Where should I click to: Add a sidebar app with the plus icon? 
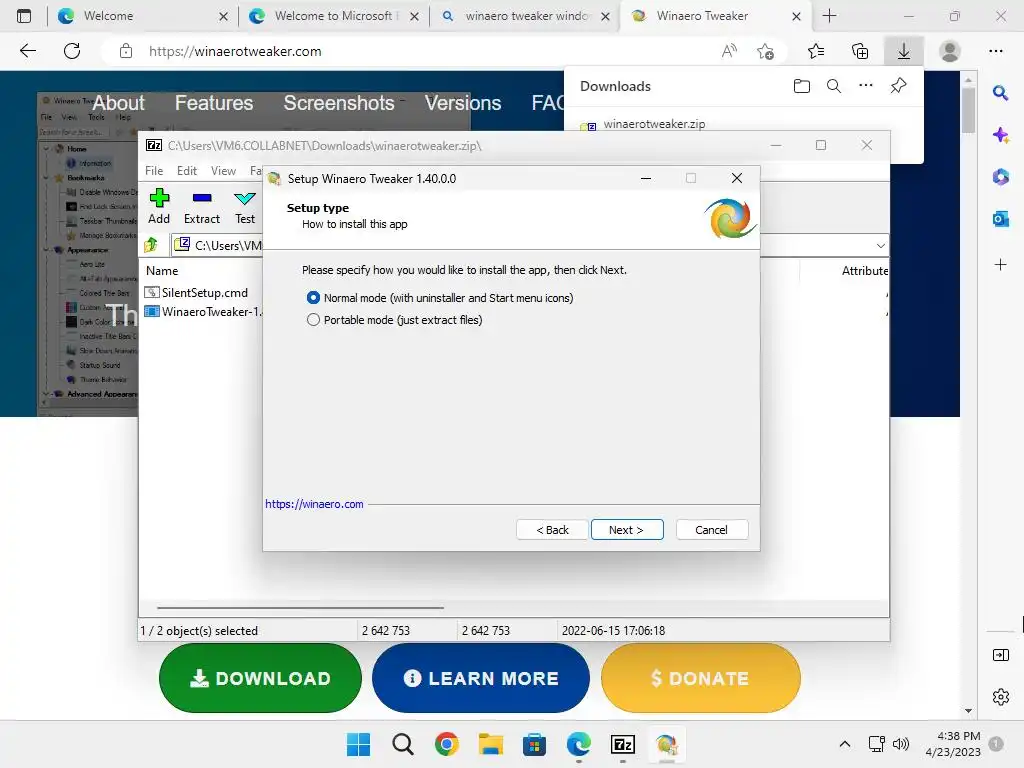(1000, 264)
